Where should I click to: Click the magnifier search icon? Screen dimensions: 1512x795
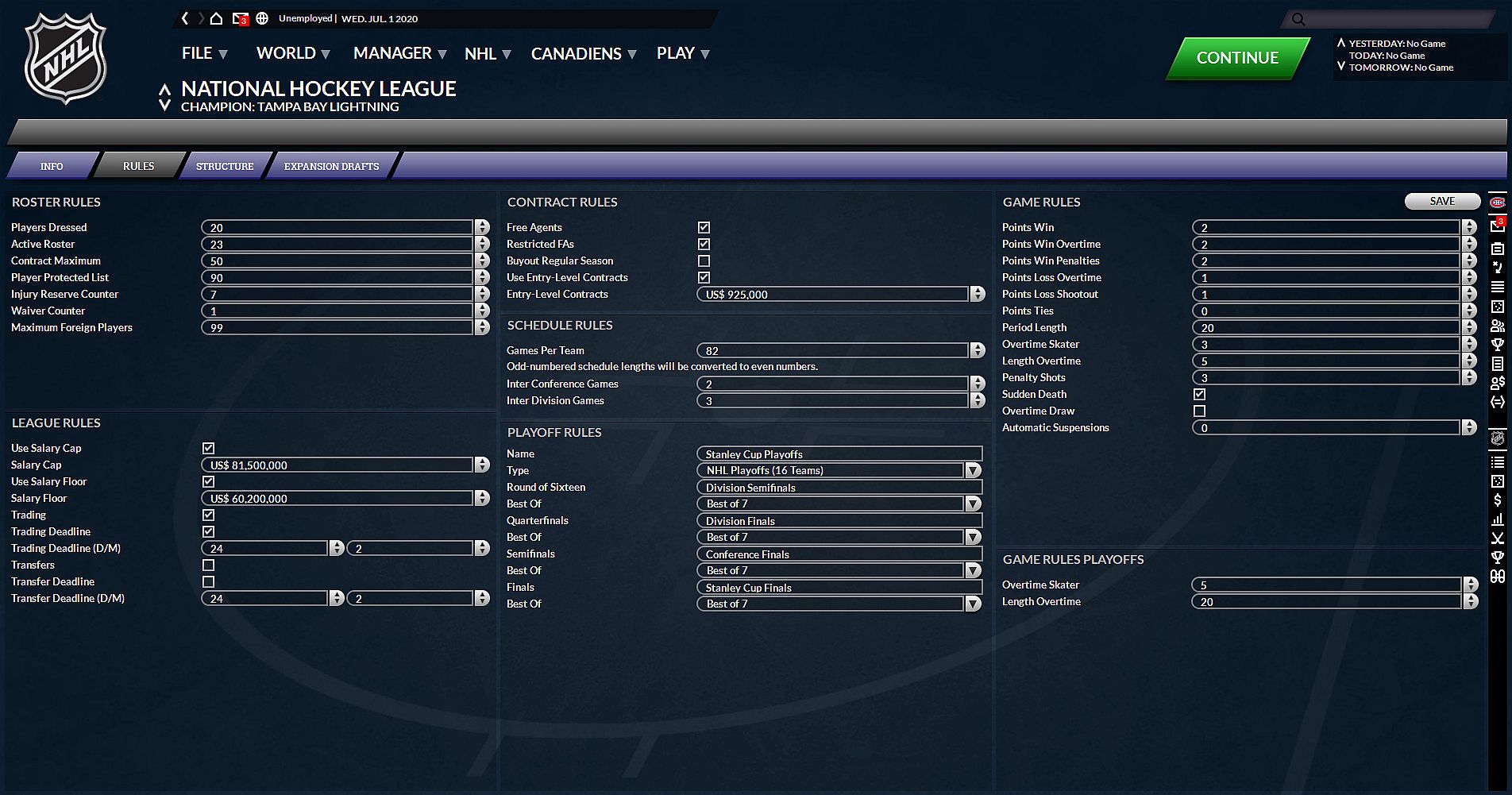1298,19
